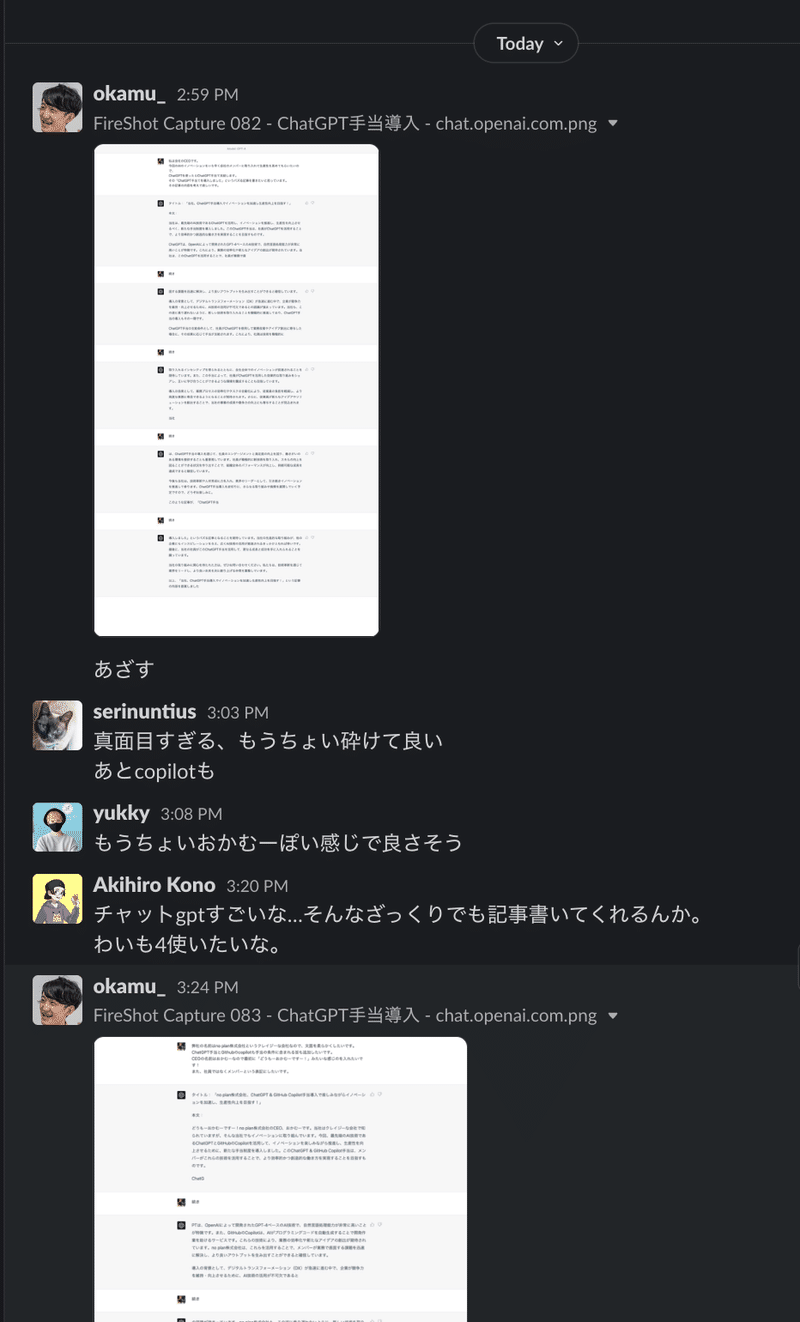Open Akihiro Kono profile by name
800x1322 pixels.
click(x=154, y=885)
